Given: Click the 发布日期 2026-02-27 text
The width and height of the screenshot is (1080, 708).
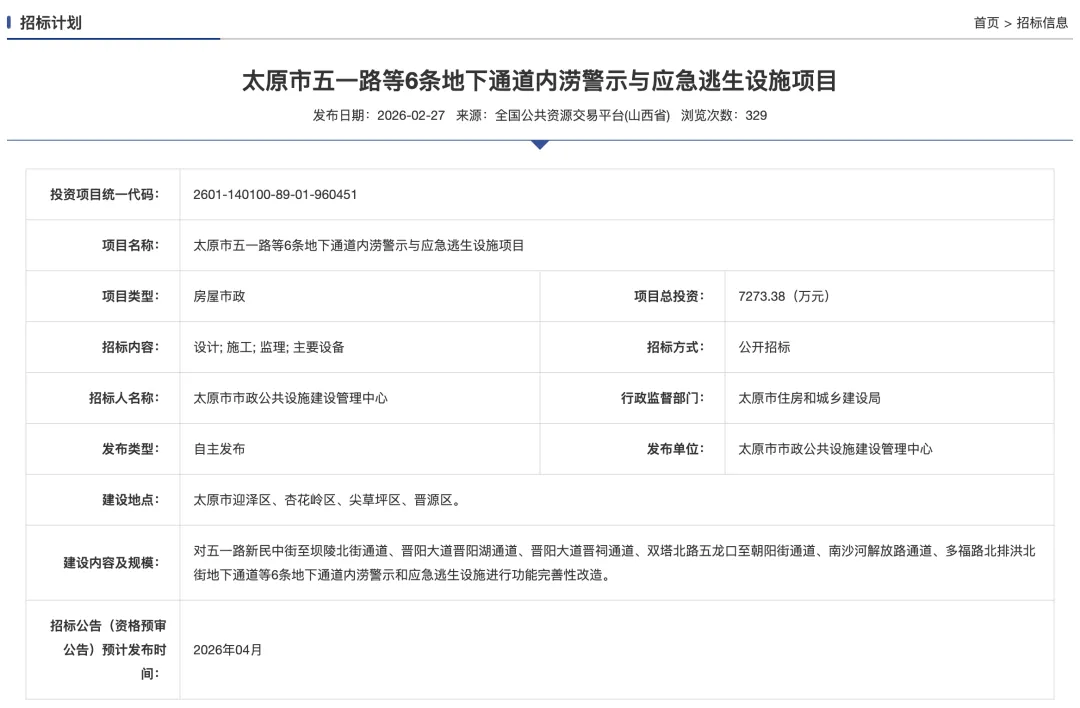Looking at the screenshot, I should [x=379, y=115].
